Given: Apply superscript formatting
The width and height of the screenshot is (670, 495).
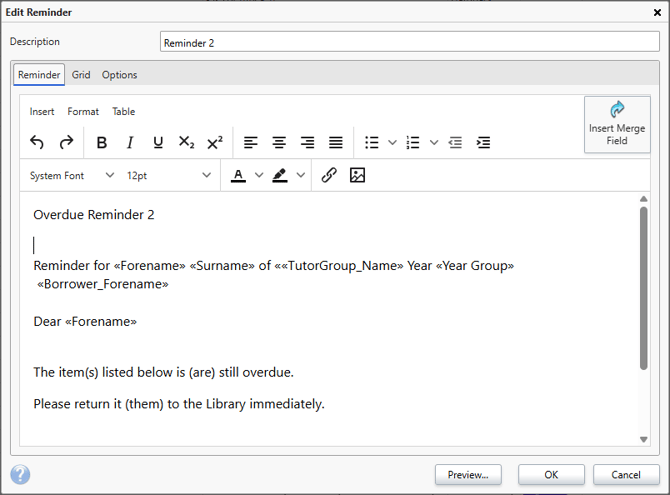Looking at the screenshot, I should [214, 143].
